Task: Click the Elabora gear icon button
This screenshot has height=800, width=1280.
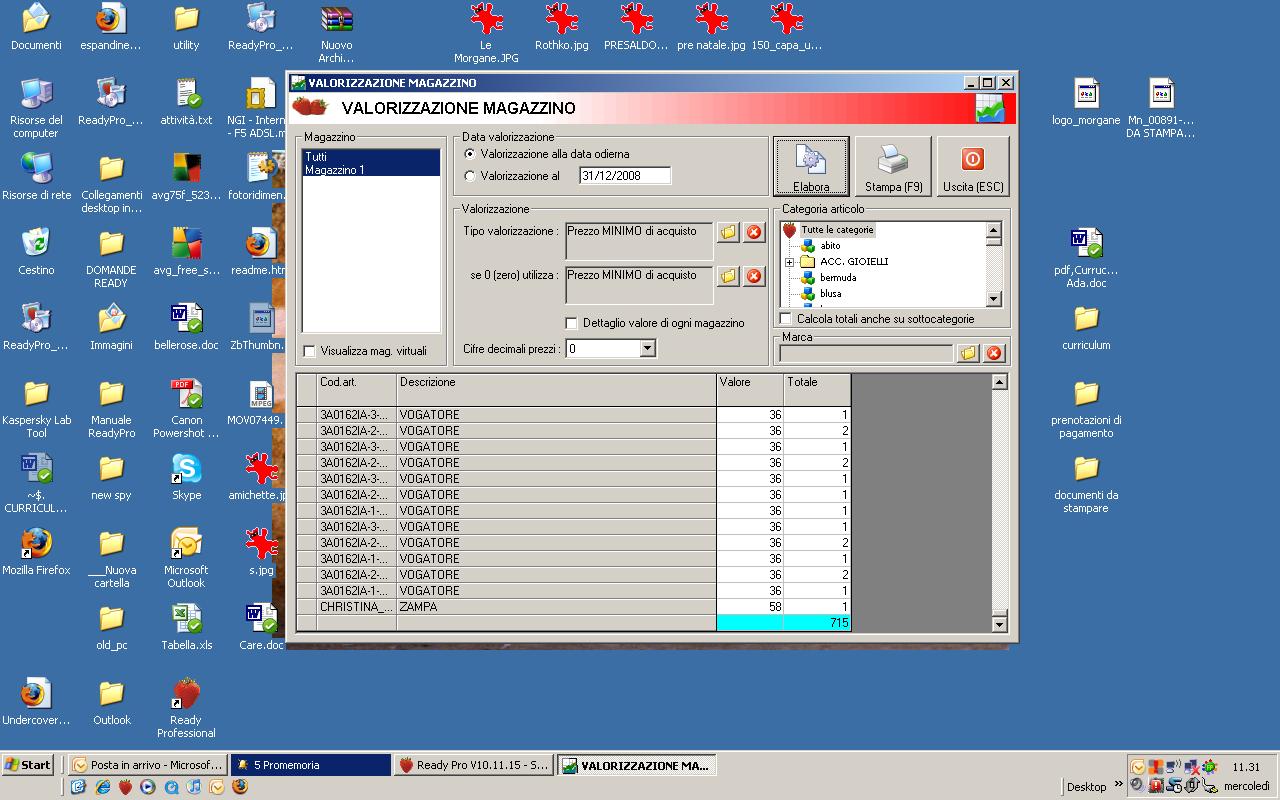Action: coord(810,165)
